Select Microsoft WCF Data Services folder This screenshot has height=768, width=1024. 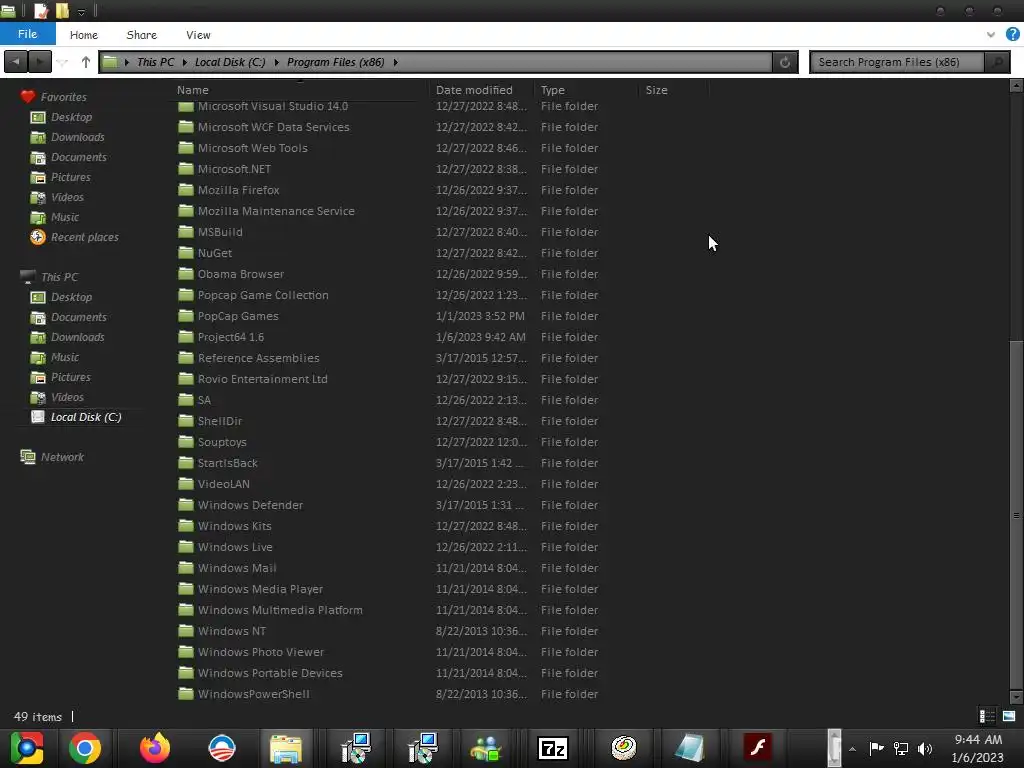pos(273,127)
